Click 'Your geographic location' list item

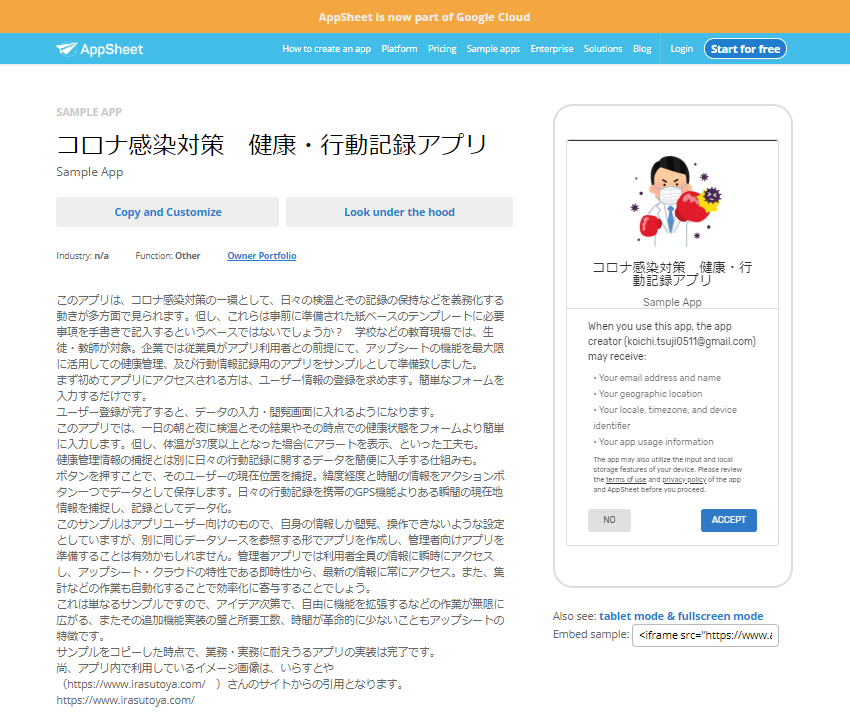click(x=650, y=394)
